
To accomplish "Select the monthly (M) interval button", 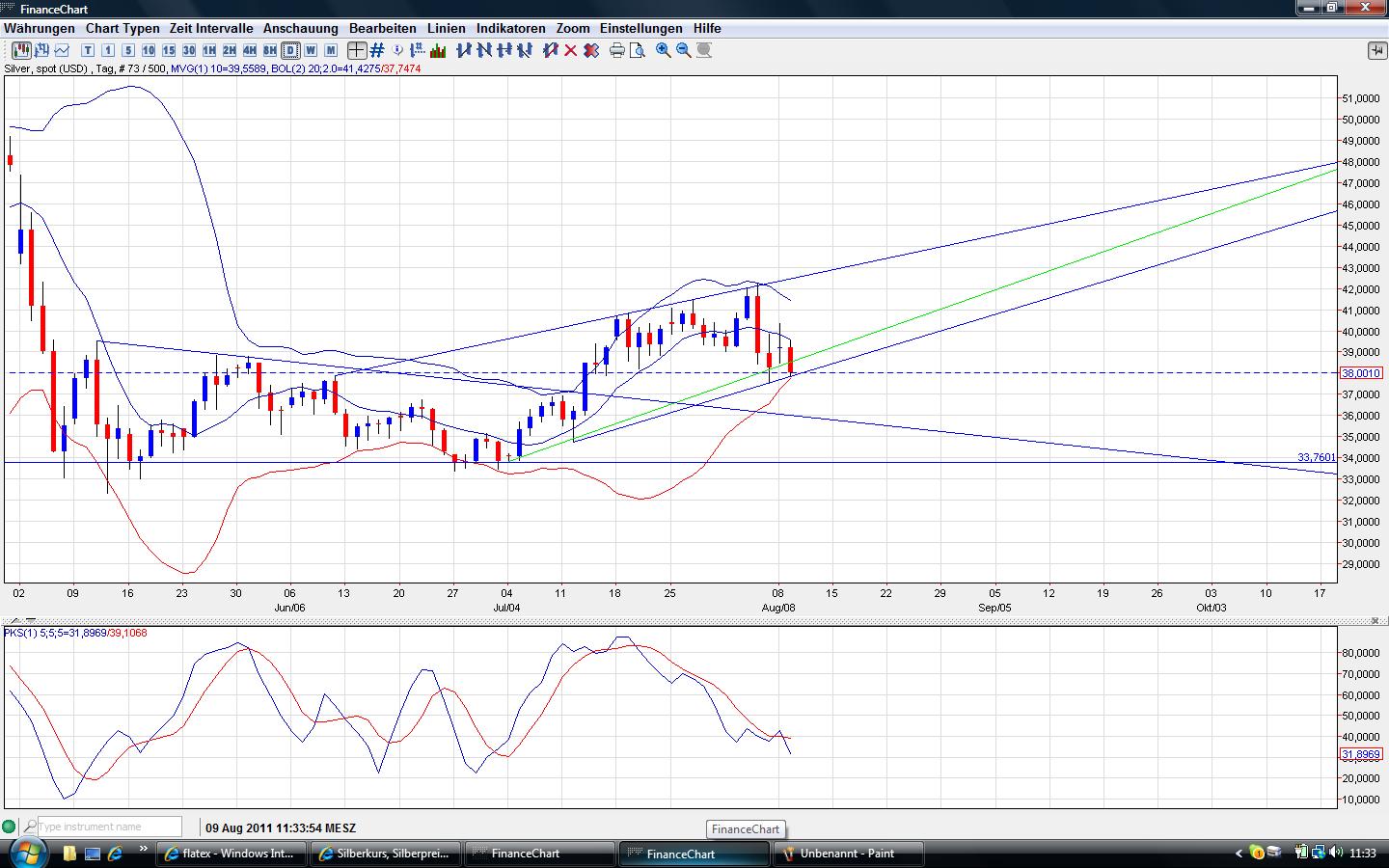I will (331, 50).
